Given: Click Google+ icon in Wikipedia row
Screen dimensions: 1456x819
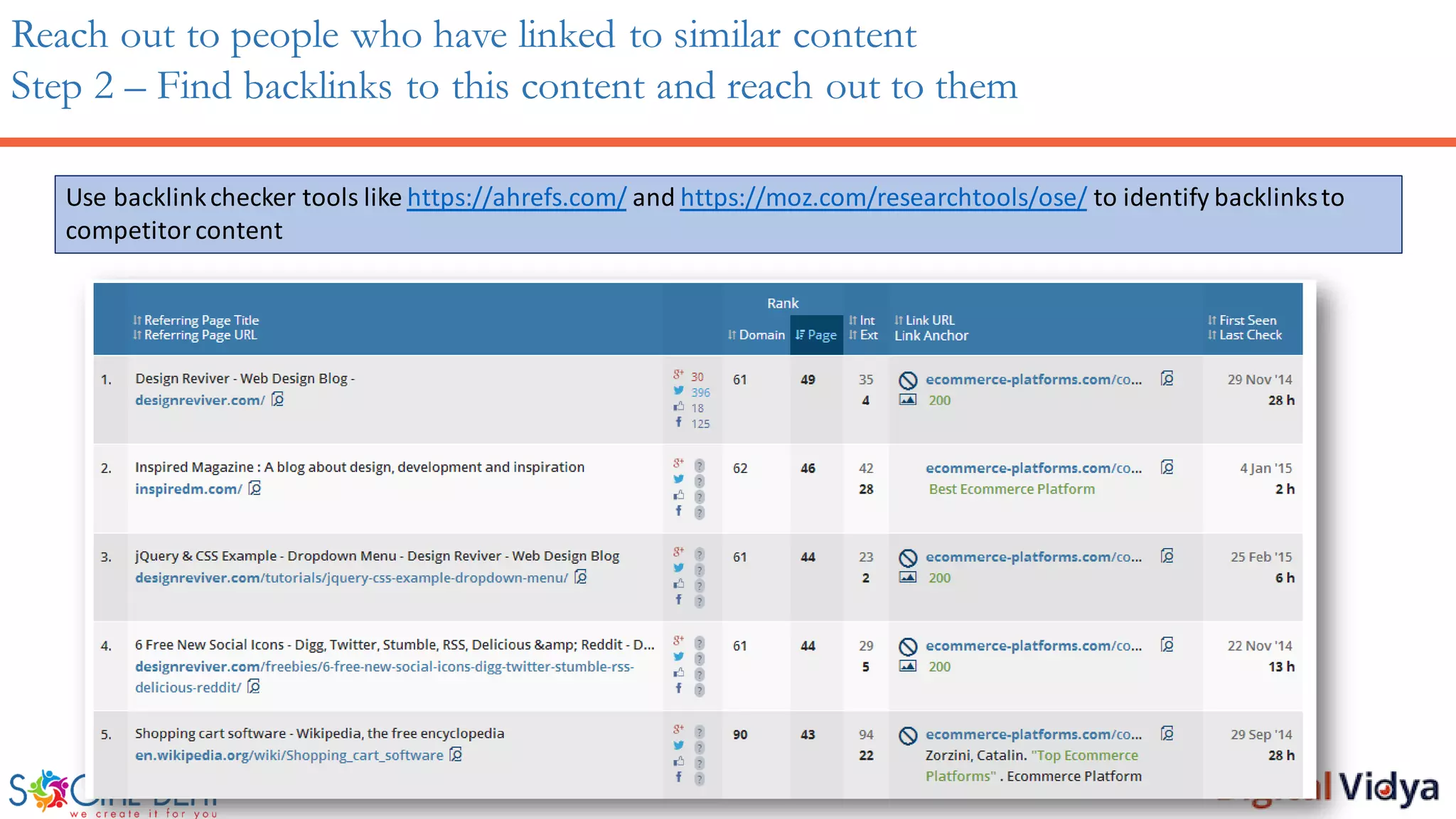Looking at the screenshot, I should click(678, 730).
